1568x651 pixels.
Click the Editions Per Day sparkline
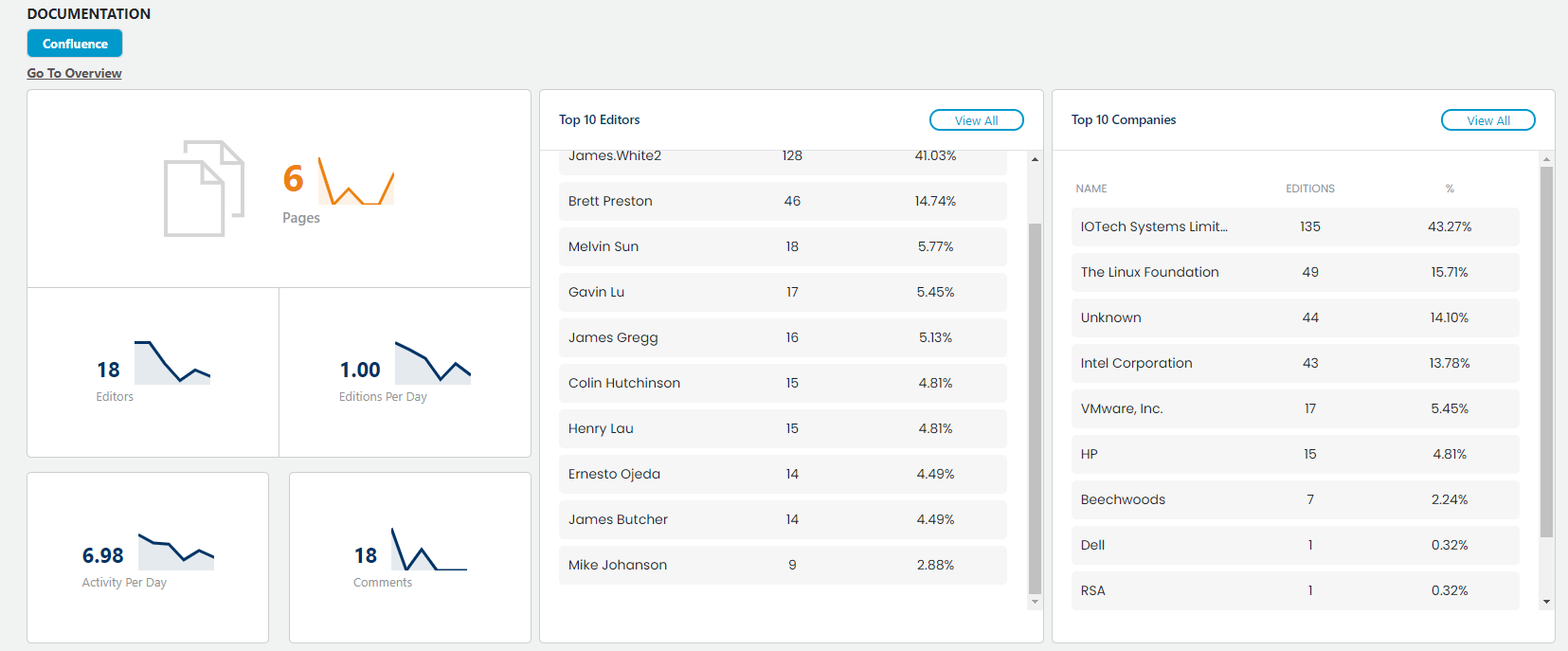432,362
